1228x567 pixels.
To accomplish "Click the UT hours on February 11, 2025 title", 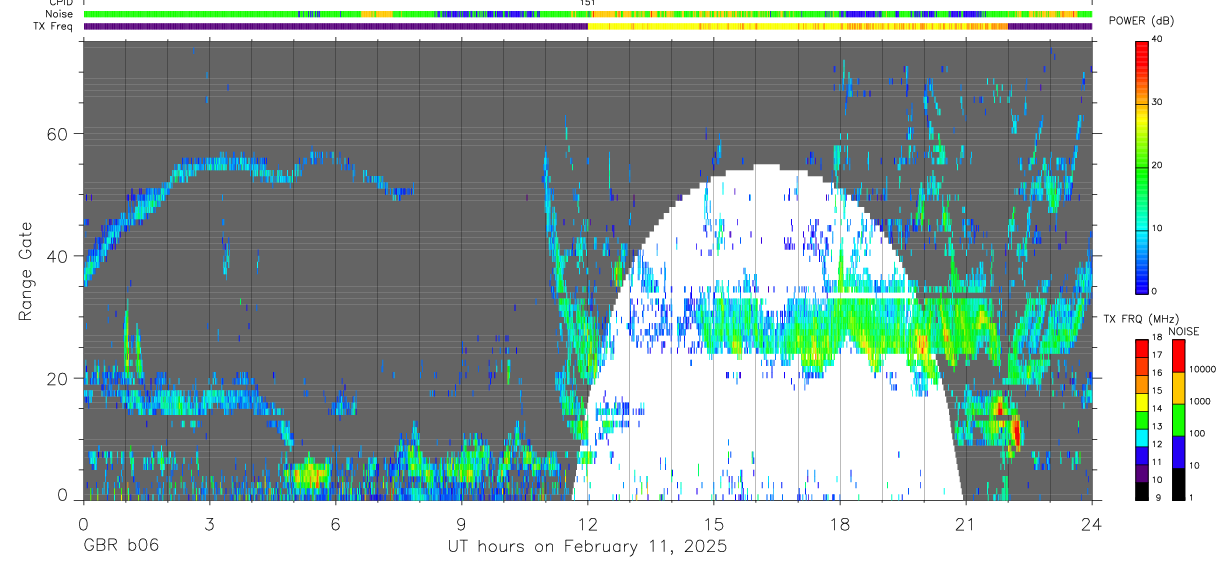I will pyautogui.click(x=587, y=547).
